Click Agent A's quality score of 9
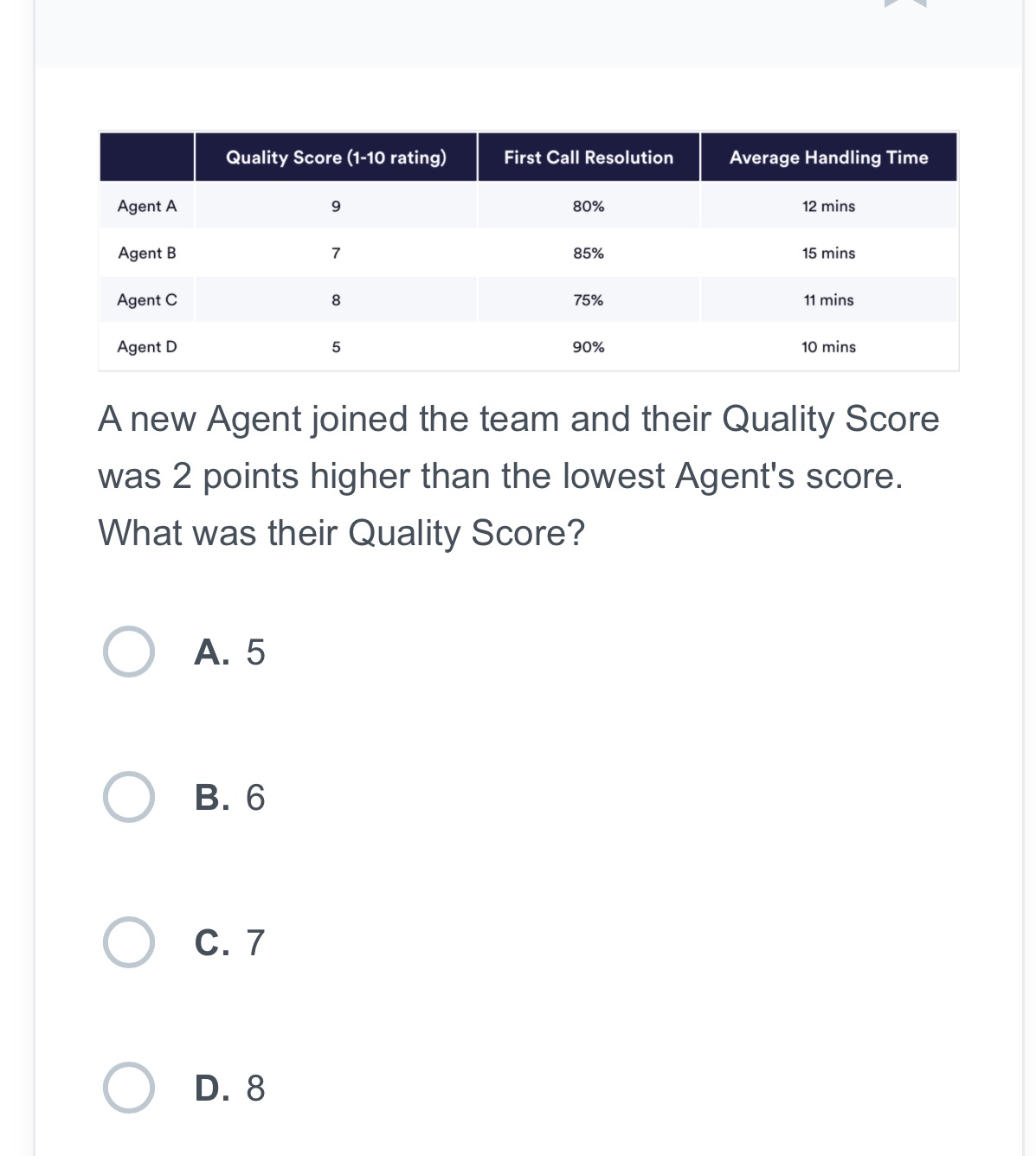Image resolution: width=1036 pixels, height=1156 pixels. tap(336, 206)
